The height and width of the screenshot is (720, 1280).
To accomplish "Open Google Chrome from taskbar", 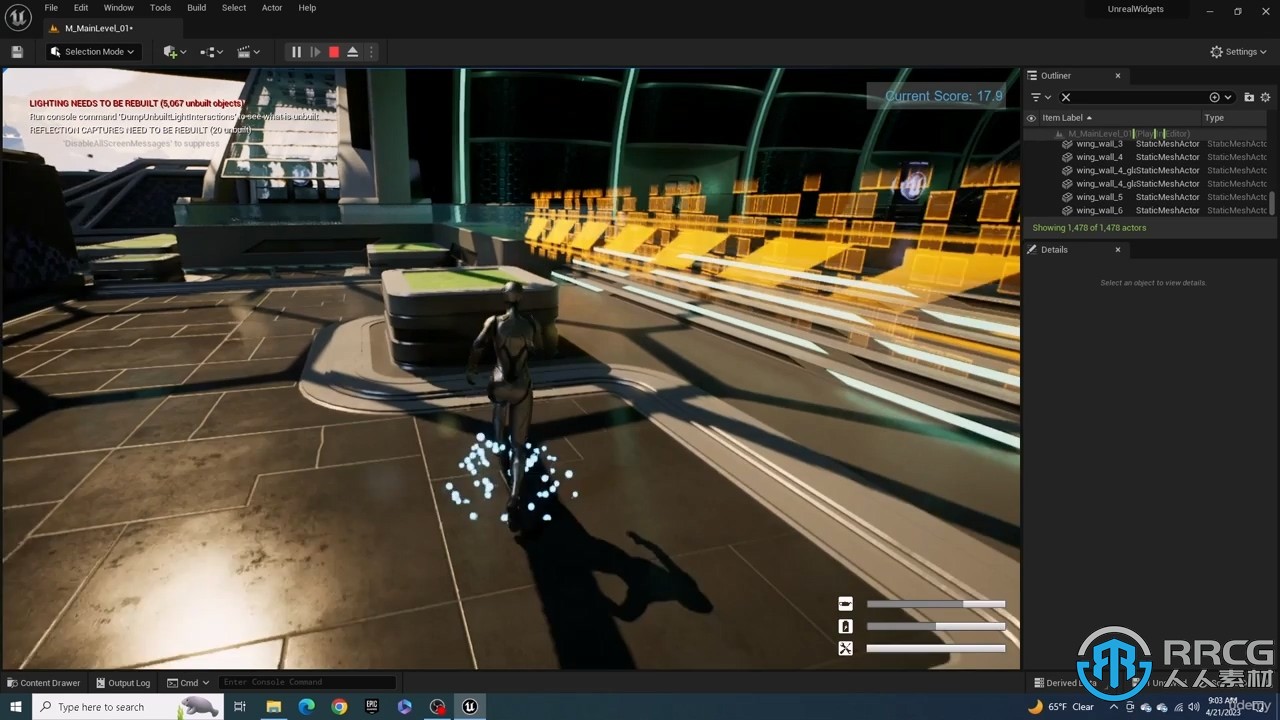I will point(339,707).
